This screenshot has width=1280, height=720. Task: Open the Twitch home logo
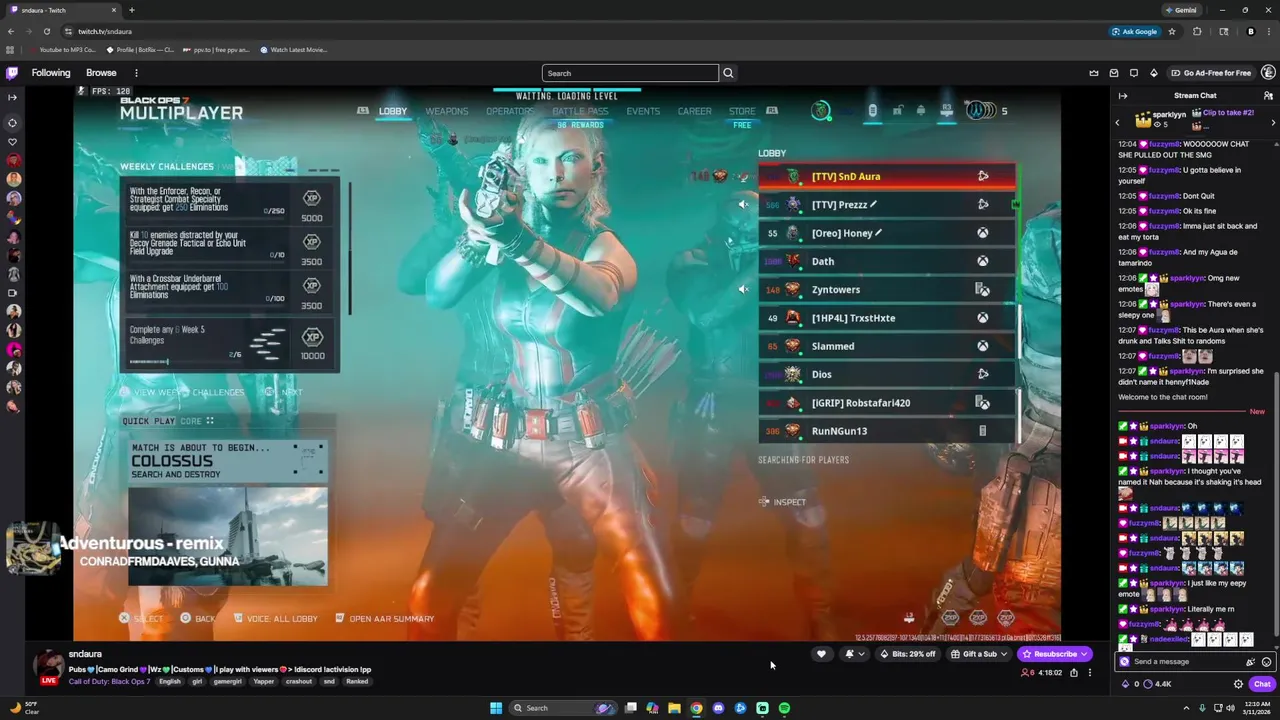point(12,73)
